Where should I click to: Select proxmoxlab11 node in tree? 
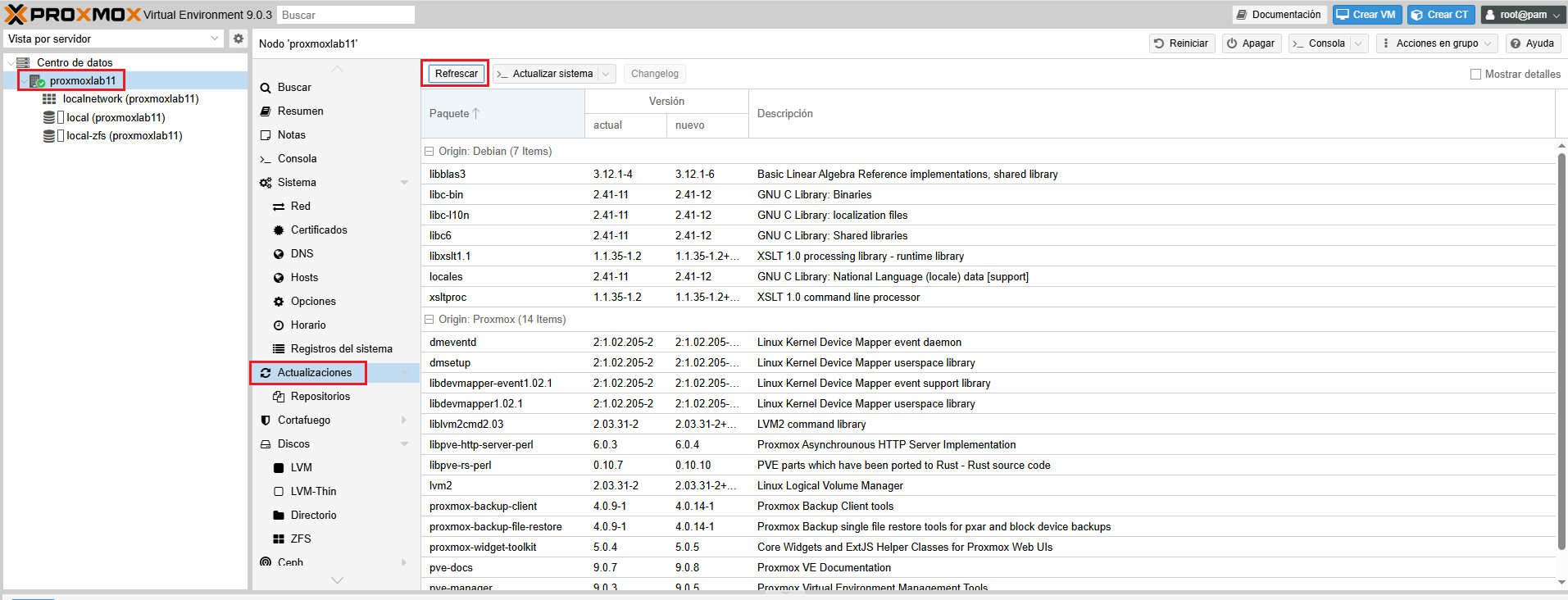[82, 80]
